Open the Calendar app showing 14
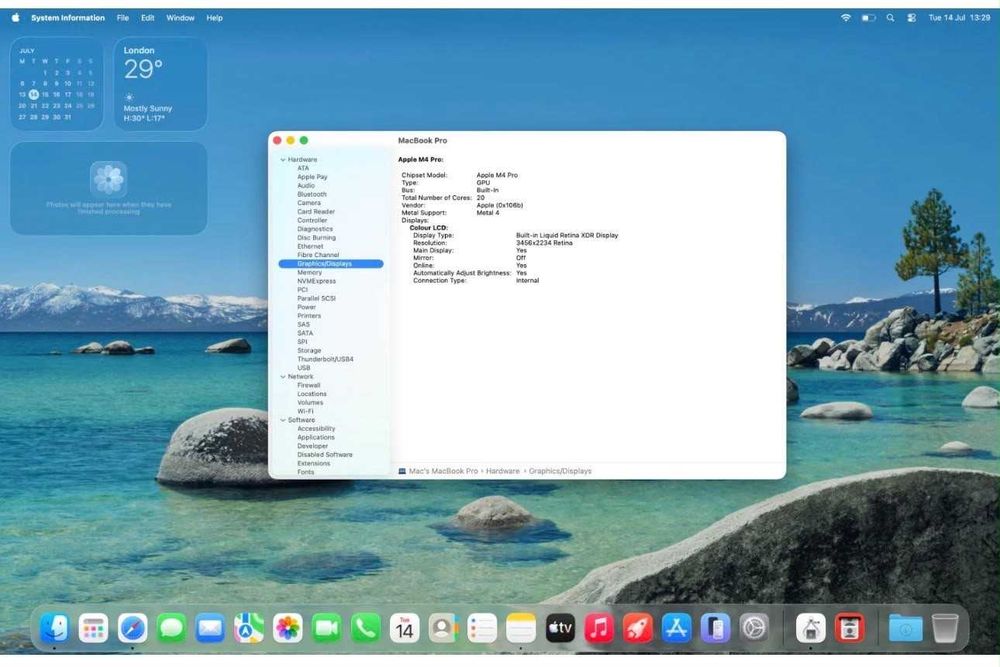1000x667 pixels. coord(404,628)
